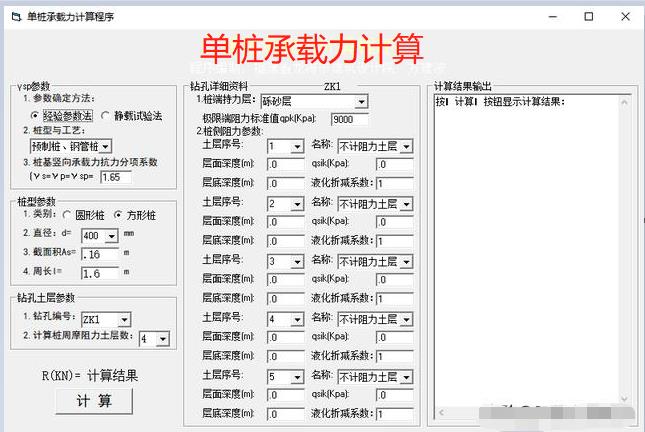645x432 pixels.
Task: Expand the diameter d= dropdown showing 400
Action: pos(110,236)
